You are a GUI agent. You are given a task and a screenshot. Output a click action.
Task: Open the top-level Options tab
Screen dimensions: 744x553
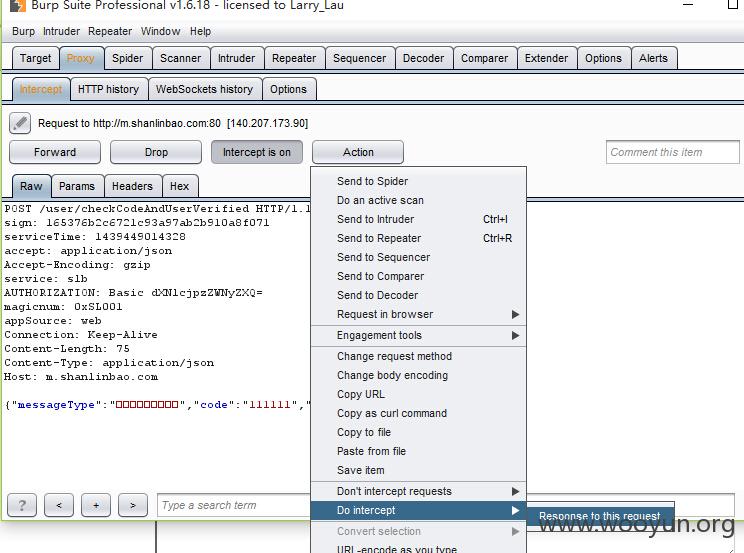(604, 58)
